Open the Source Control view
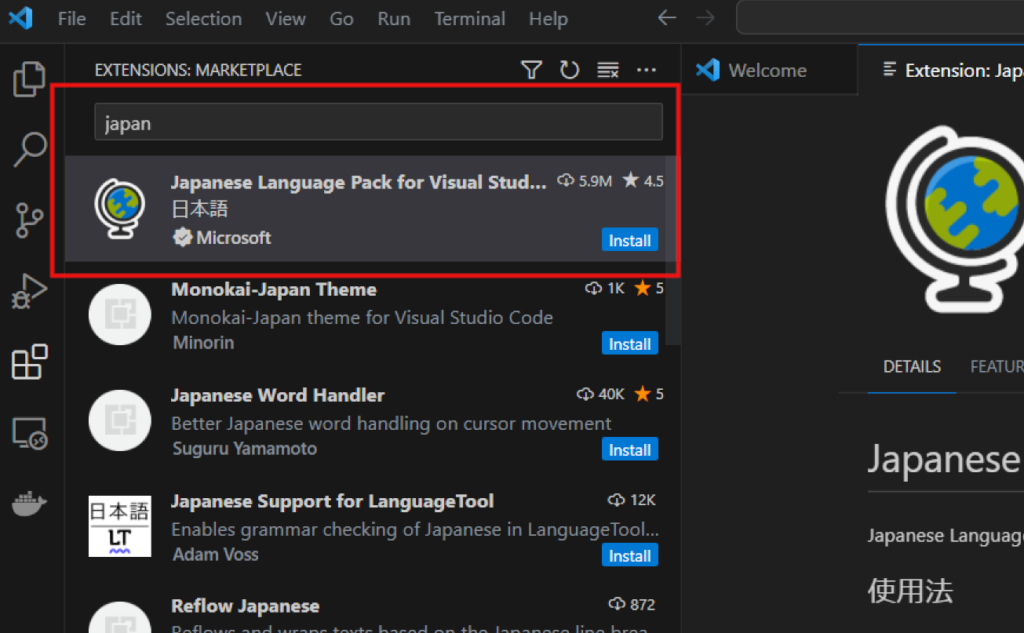1024x633 pixels. 29,220
